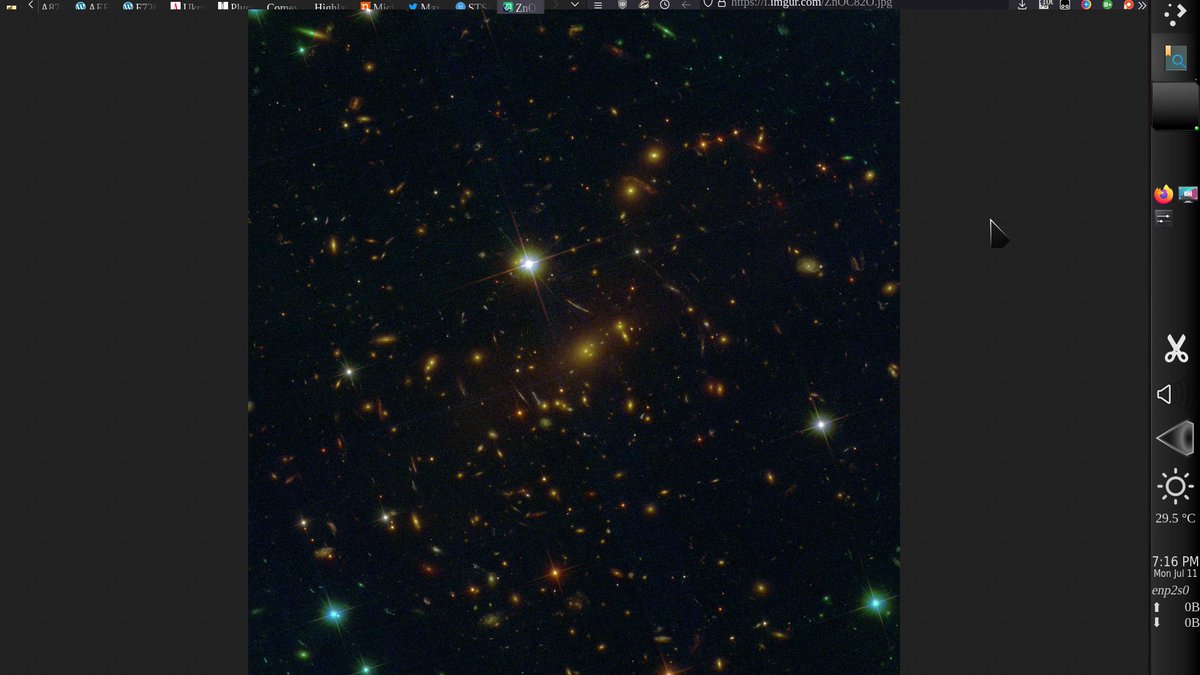Switch to the Twitter Max tab
1200x675 pixels.
tap(425, 6)
